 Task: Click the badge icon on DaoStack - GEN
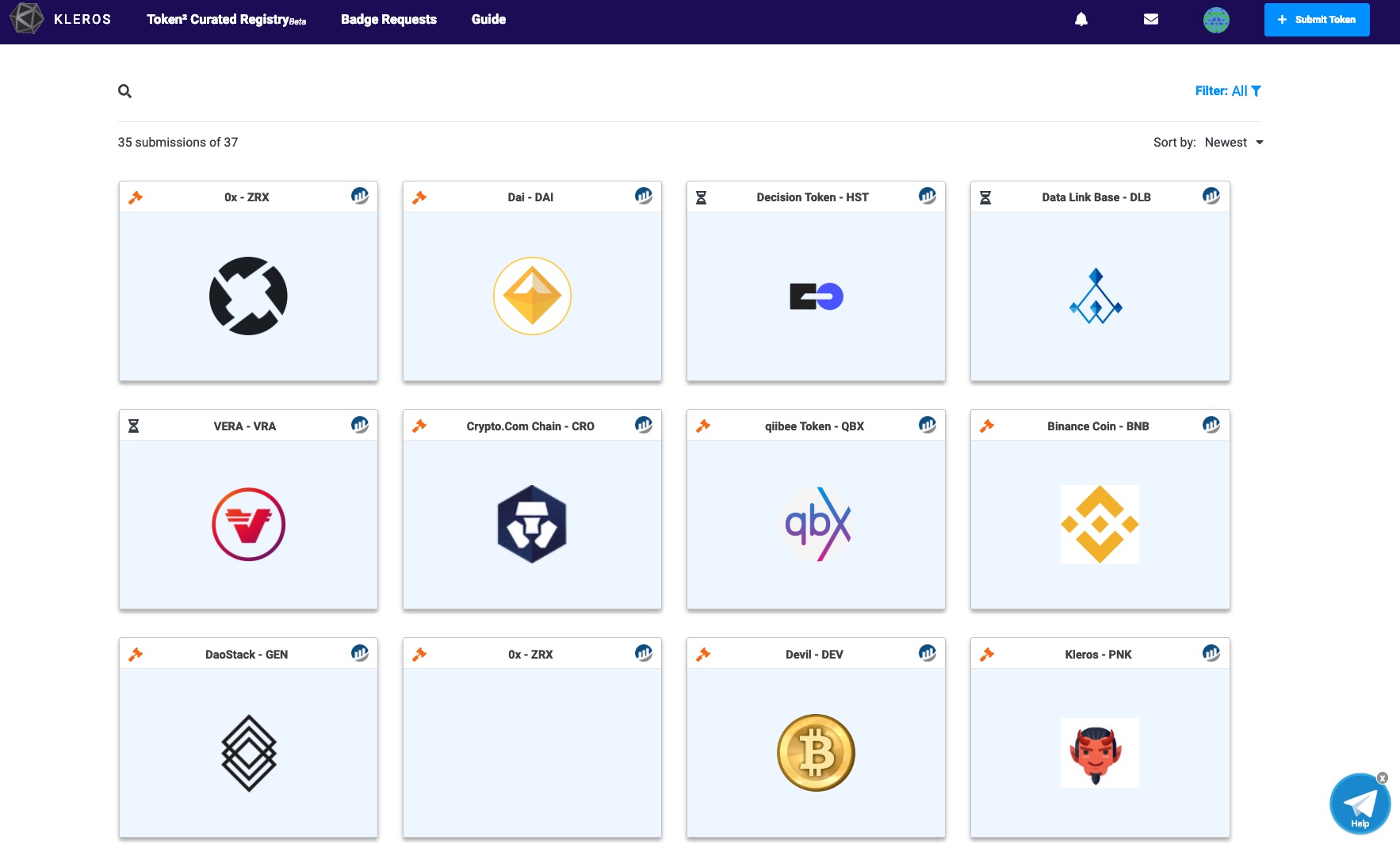pyautogui.click(x=360, y=653)
